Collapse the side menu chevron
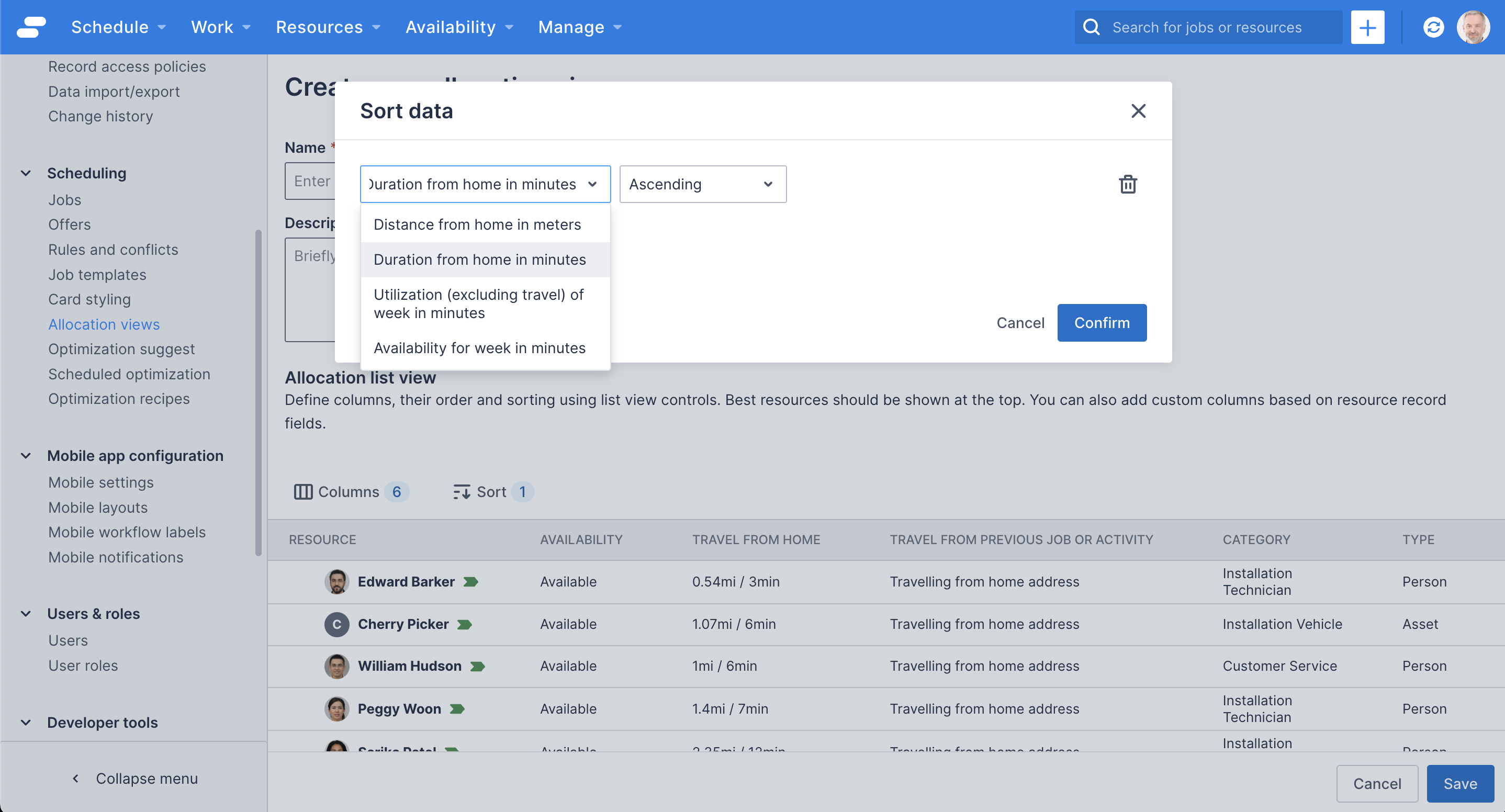Image resolution: width=1505 pixels, height=812 pixels. (75, 779)
